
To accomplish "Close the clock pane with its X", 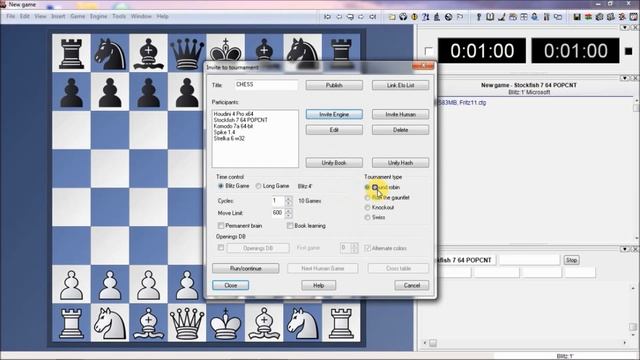I will pyautogui.click(x=636, y=27).
